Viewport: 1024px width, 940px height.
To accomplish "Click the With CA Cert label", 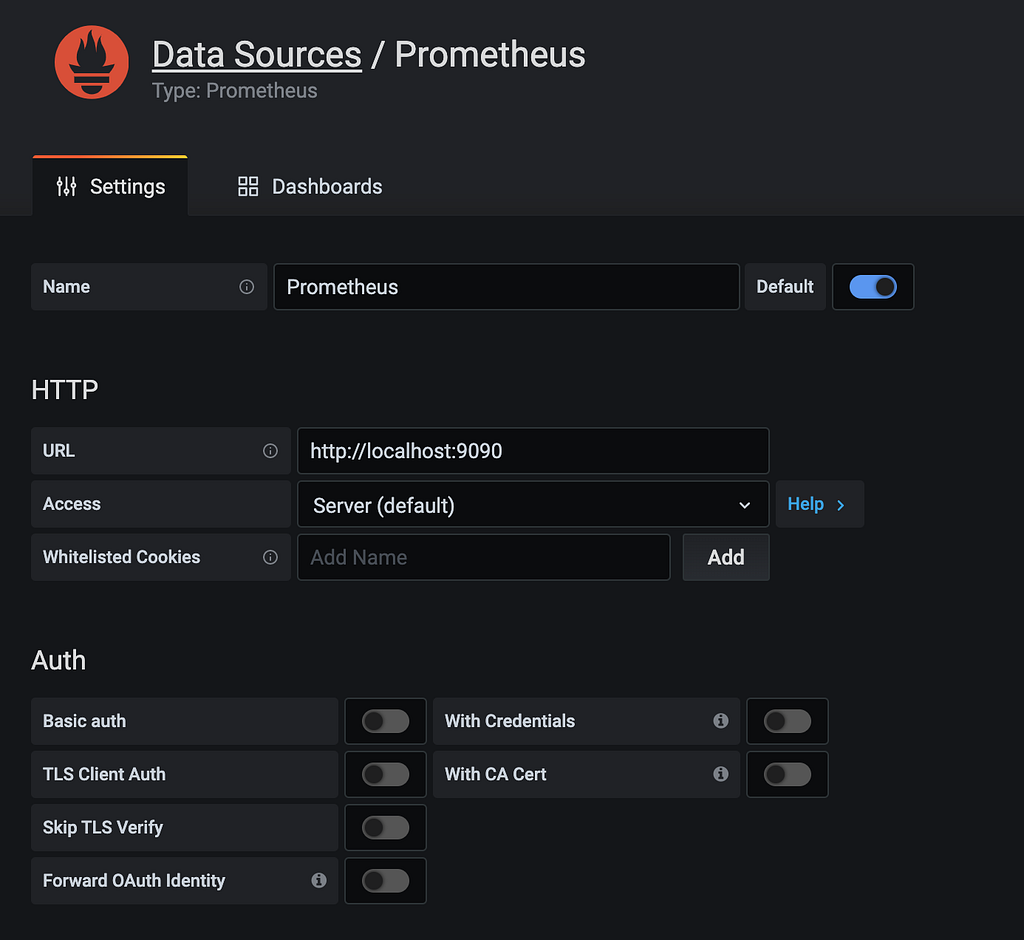I will [495, 774].
